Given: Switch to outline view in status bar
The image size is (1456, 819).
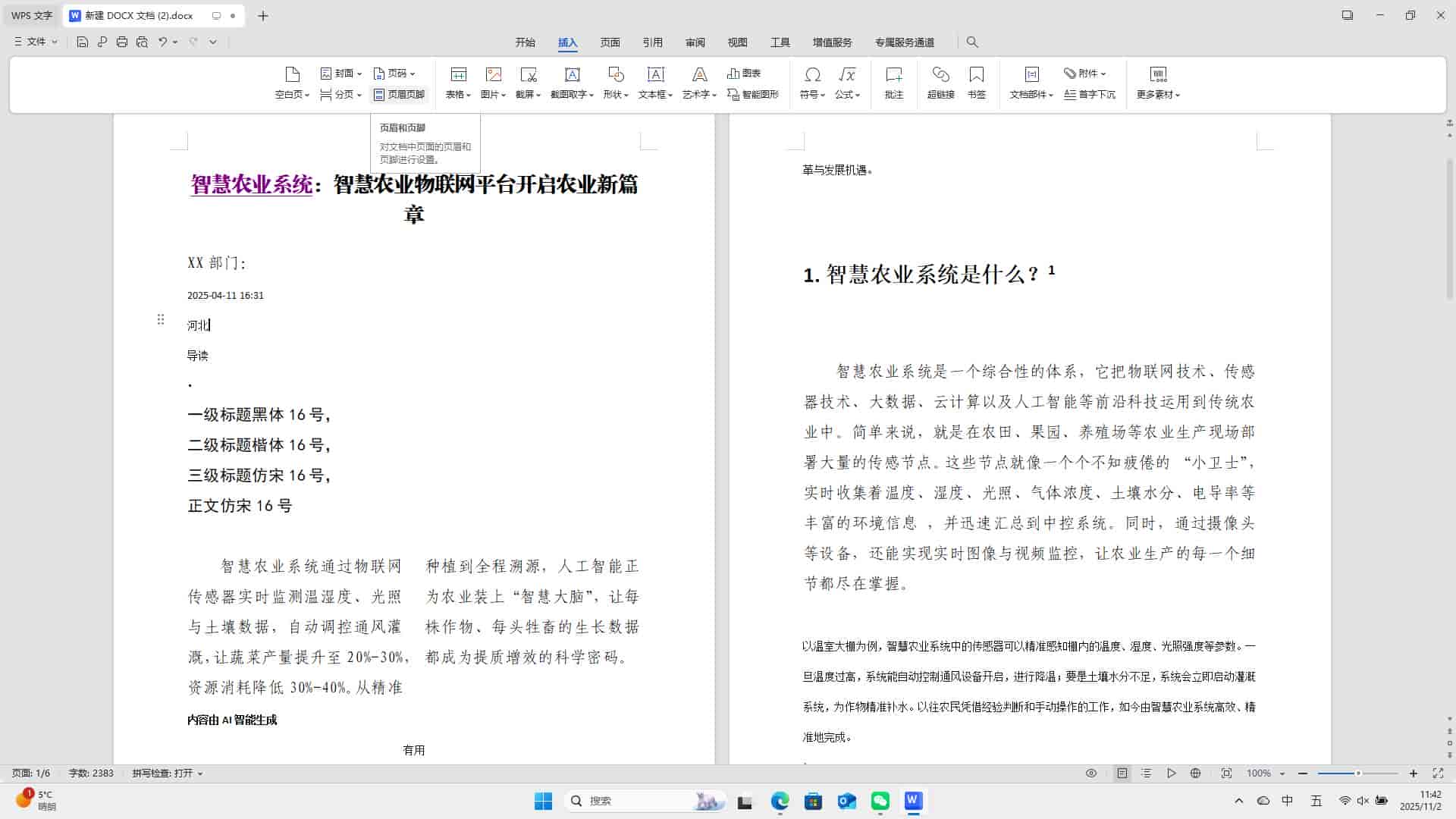Looking at the screenshot, I should [x=1147, y=773].
